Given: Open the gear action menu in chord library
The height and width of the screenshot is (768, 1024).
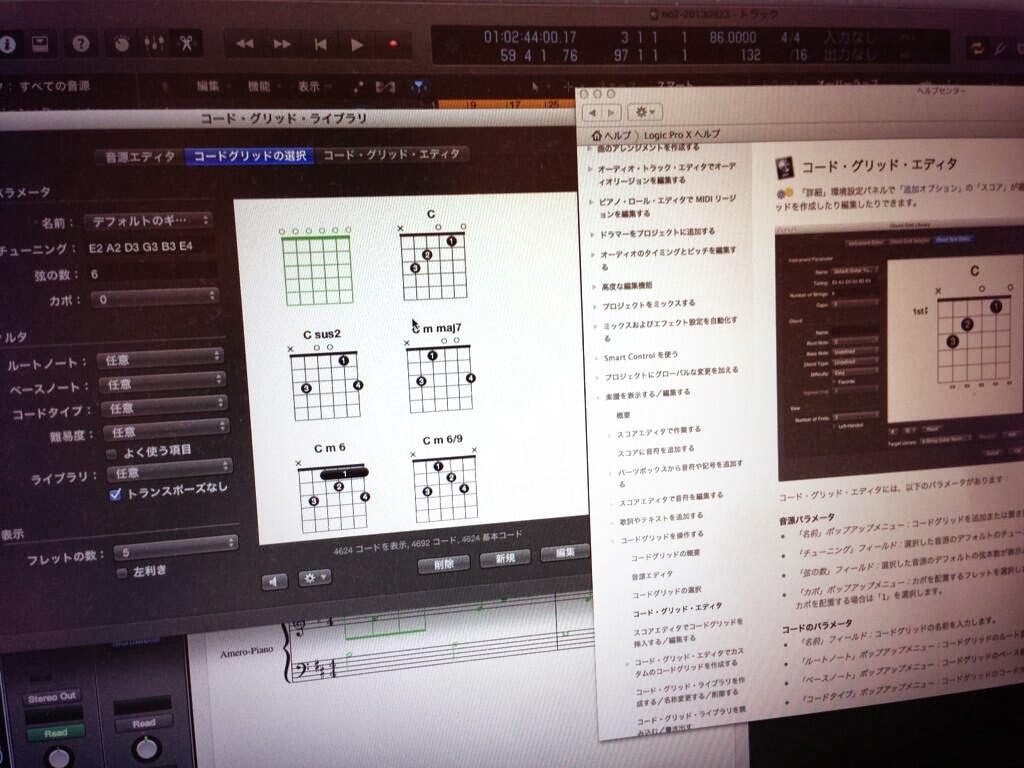Looking at the screenshot, I should [x=315, y=577].
